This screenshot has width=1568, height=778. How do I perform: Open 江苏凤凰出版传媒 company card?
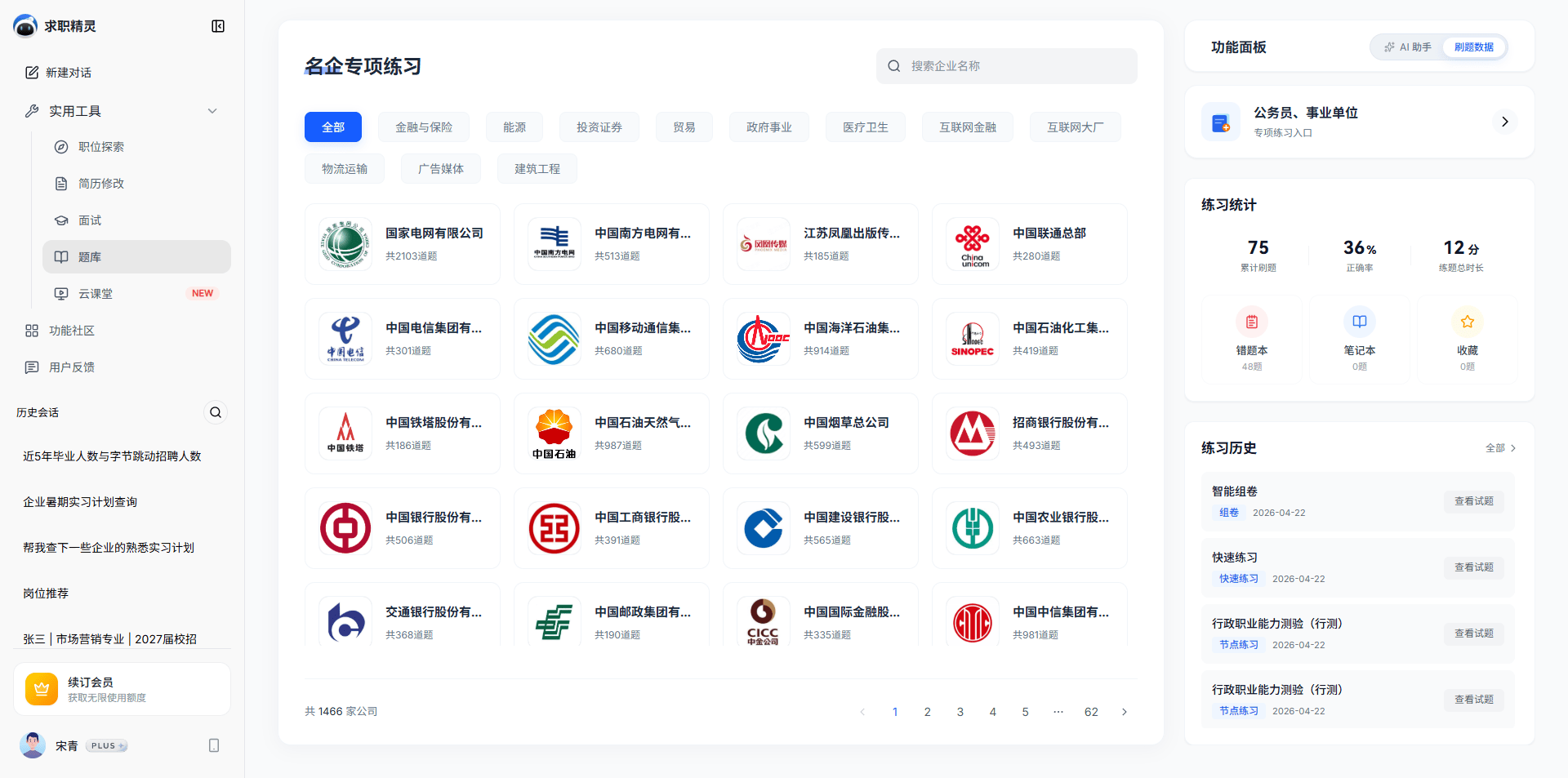(x=821, y=244)
